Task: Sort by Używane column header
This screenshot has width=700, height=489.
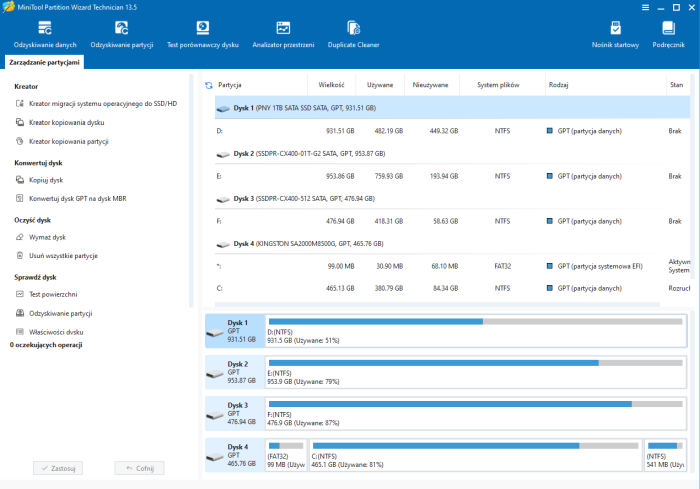Action: click(x=380, y=85)
